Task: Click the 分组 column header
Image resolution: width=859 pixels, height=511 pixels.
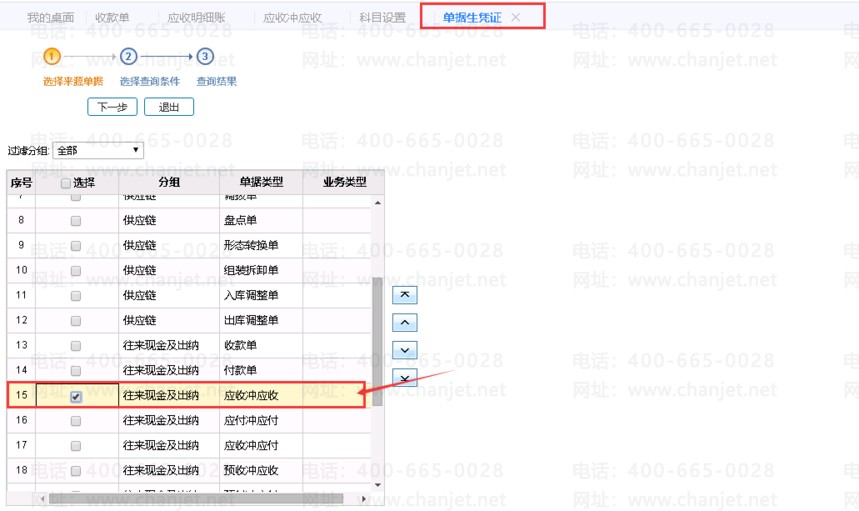Action: pyautogui.click(x=169, y=182)
